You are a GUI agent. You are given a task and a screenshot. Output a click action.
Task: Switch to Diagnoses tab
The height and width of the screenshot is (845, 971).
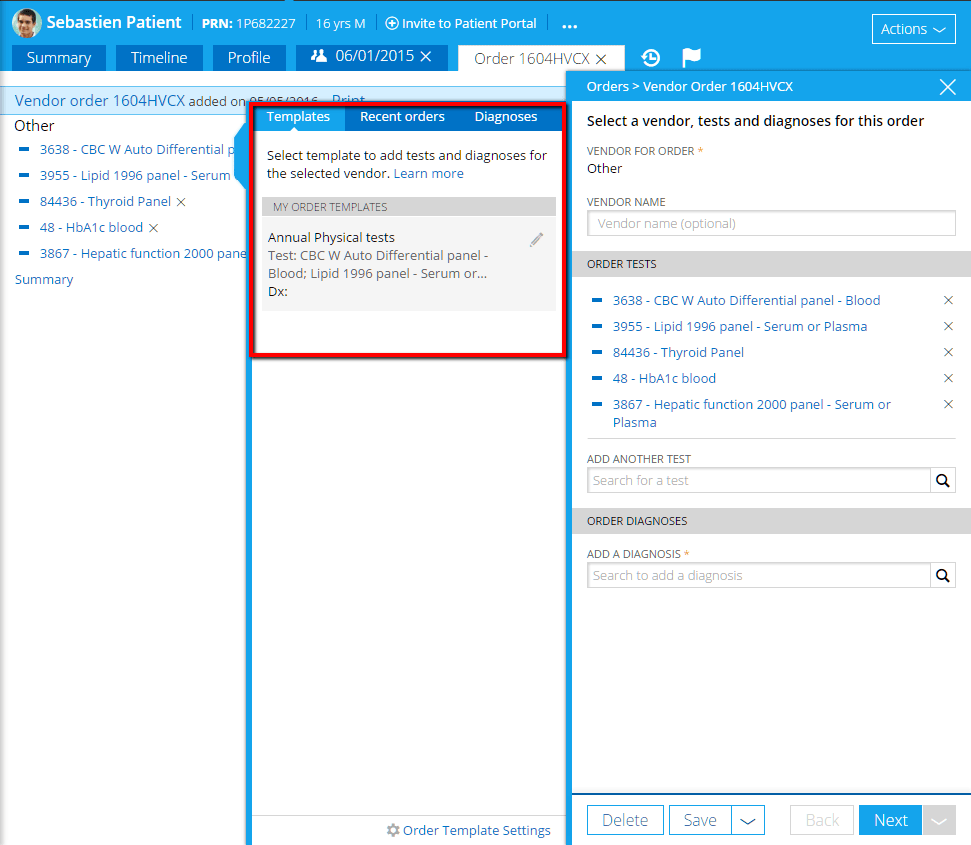(x=505, y=117)
